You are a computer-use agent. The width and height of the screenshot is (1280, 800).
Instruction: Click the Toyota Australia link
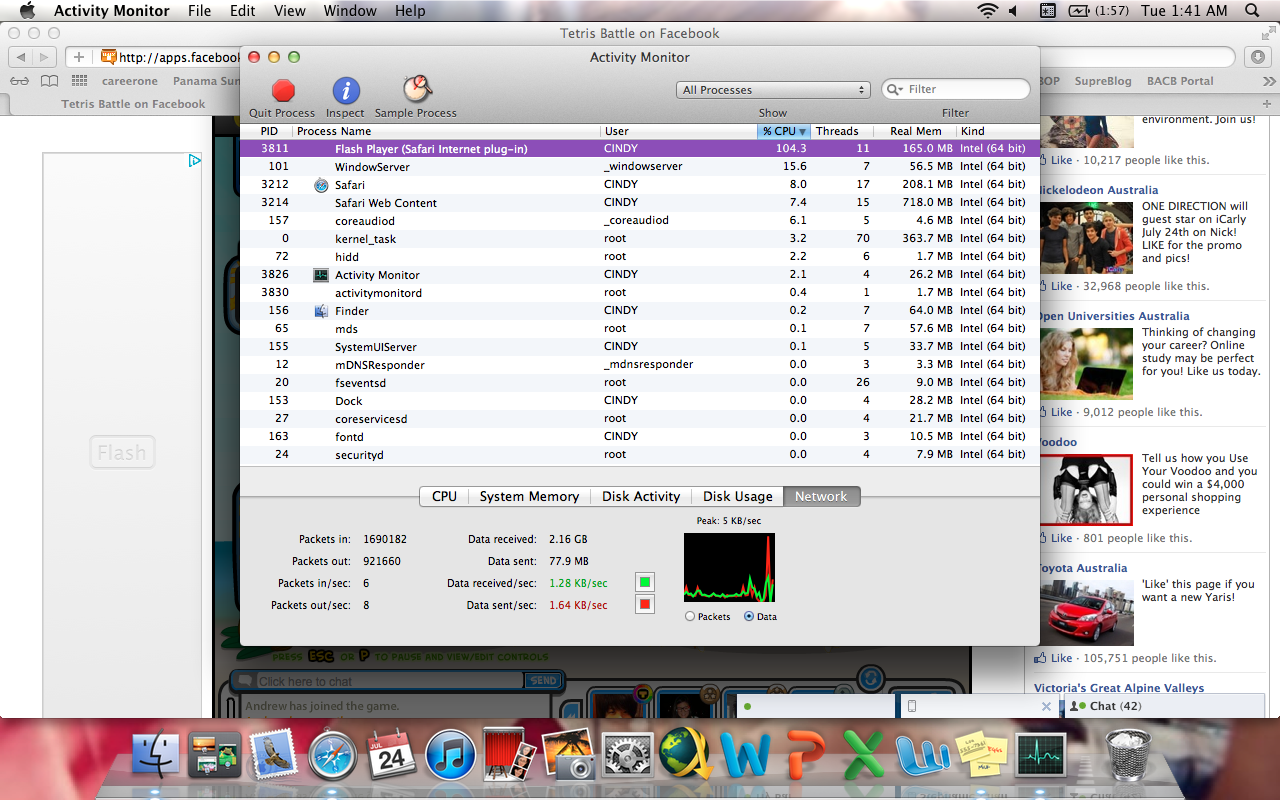tap(1083, 568)
